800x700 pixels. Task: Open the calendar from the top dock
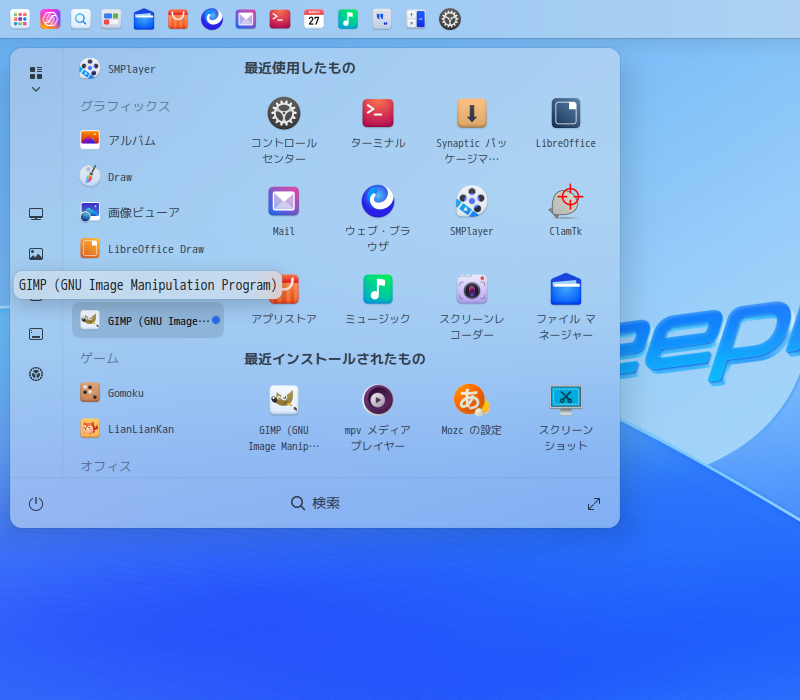[x=314, y=19]
